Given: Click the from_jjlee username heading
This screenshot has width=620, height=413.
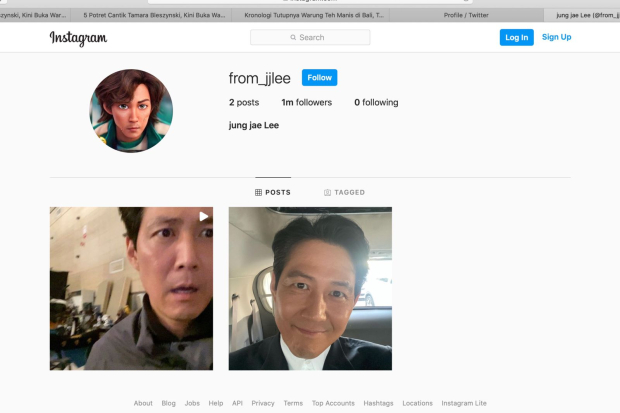Looking at the screenshot, I should (259, 78).
